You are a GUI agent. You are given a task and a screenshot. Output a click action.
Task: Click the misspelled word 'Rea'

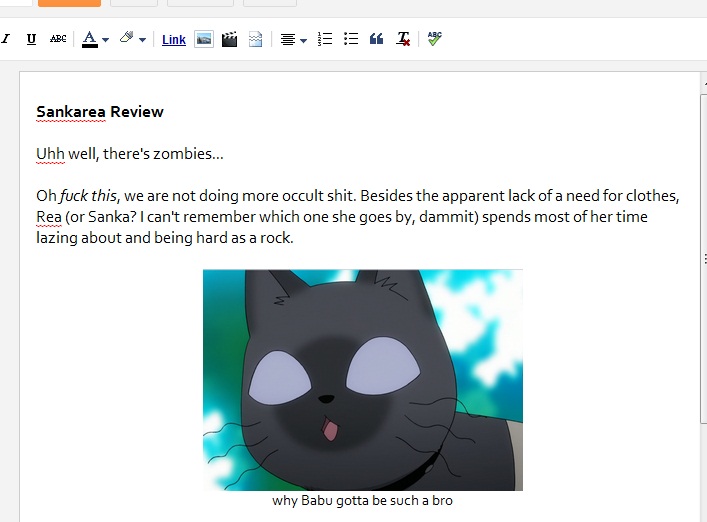(49, 217)
